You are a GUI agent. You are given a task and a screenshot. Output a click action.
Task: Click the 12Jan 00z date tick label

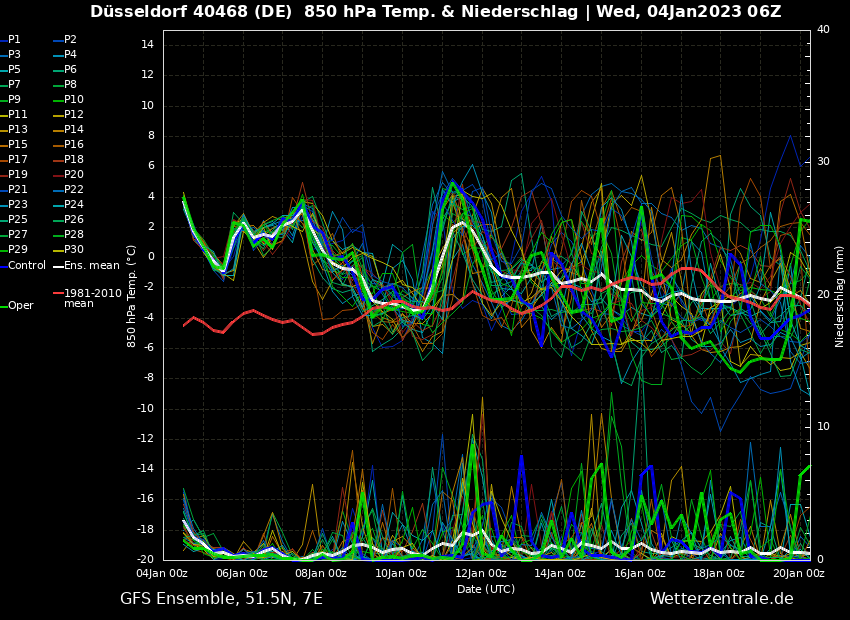coord(480,574)
